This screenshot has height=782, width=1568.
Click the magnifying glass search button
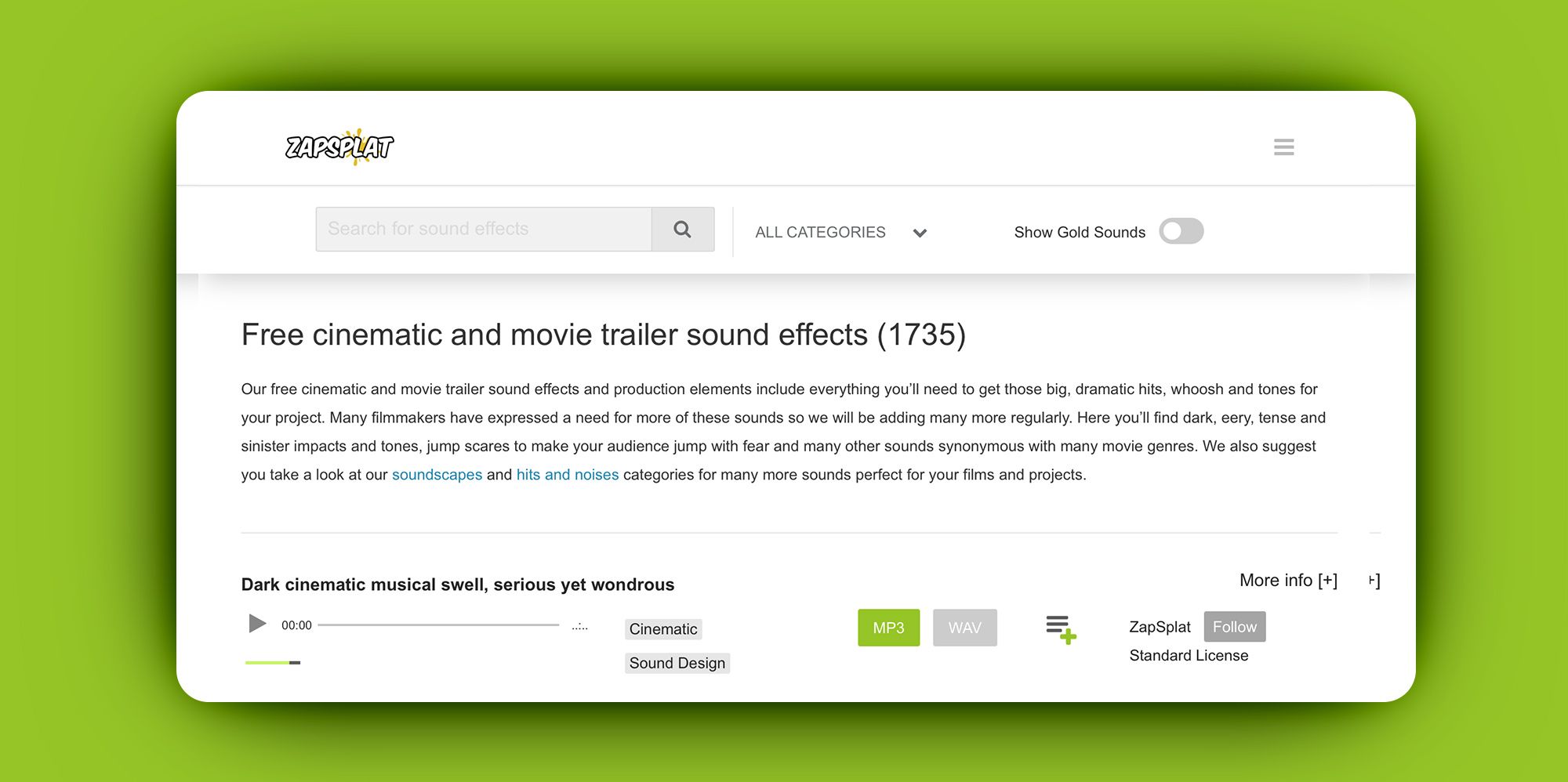pyautogui.click(x=682, y=229)
